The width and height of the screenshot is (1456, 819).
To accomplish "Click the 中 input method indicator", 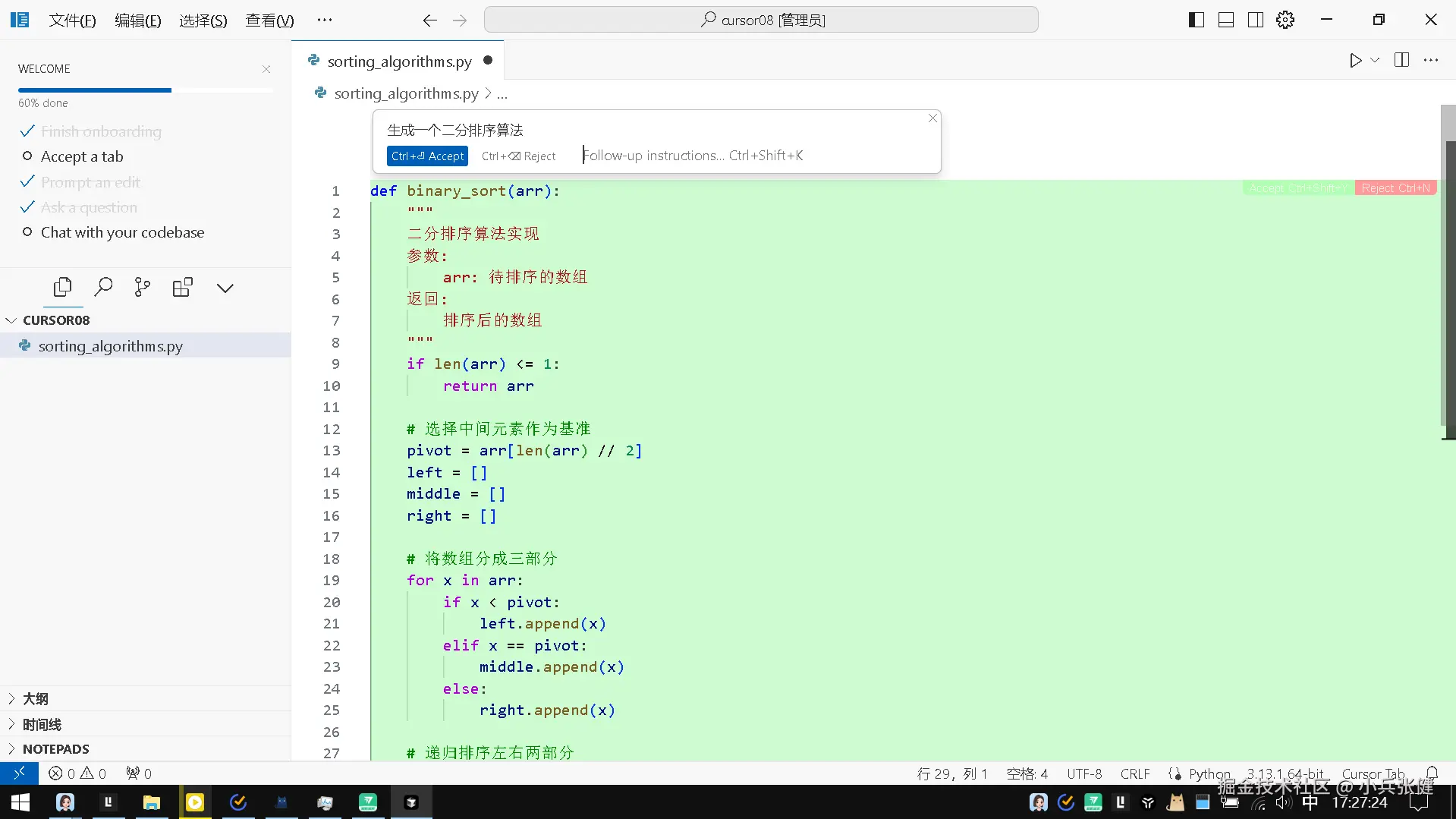I will [x=1310, y=802].
